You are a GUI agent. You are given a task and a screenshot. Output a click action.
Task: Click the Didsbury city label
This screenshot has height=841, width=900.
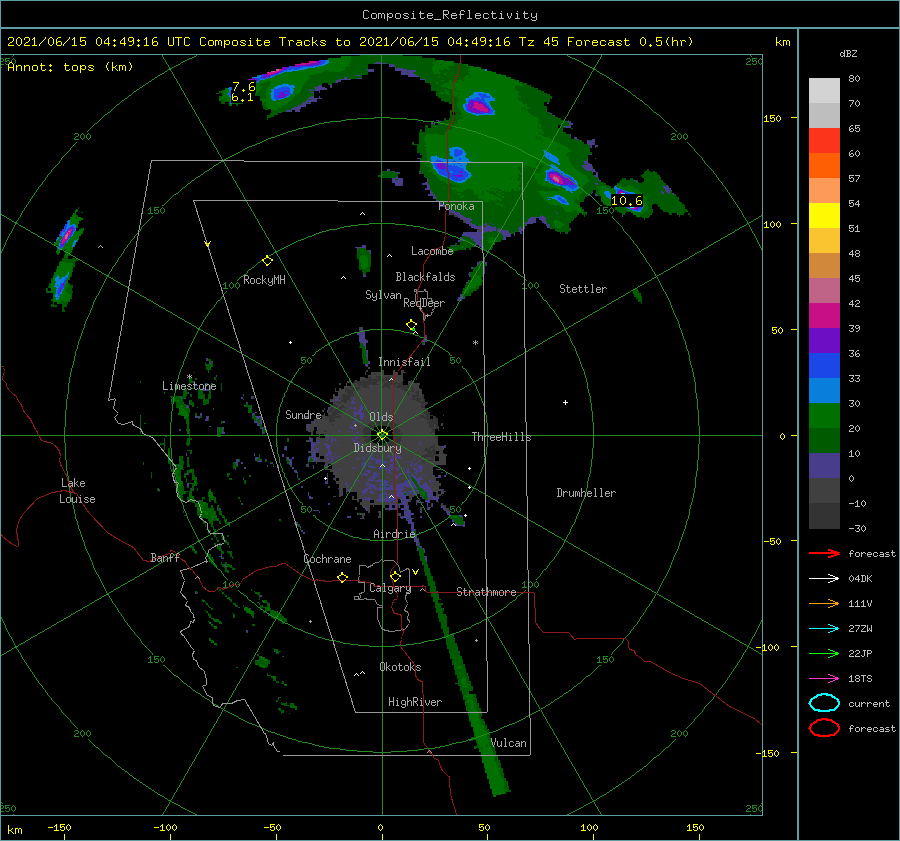pyautogui.click(x=377, y=448)
